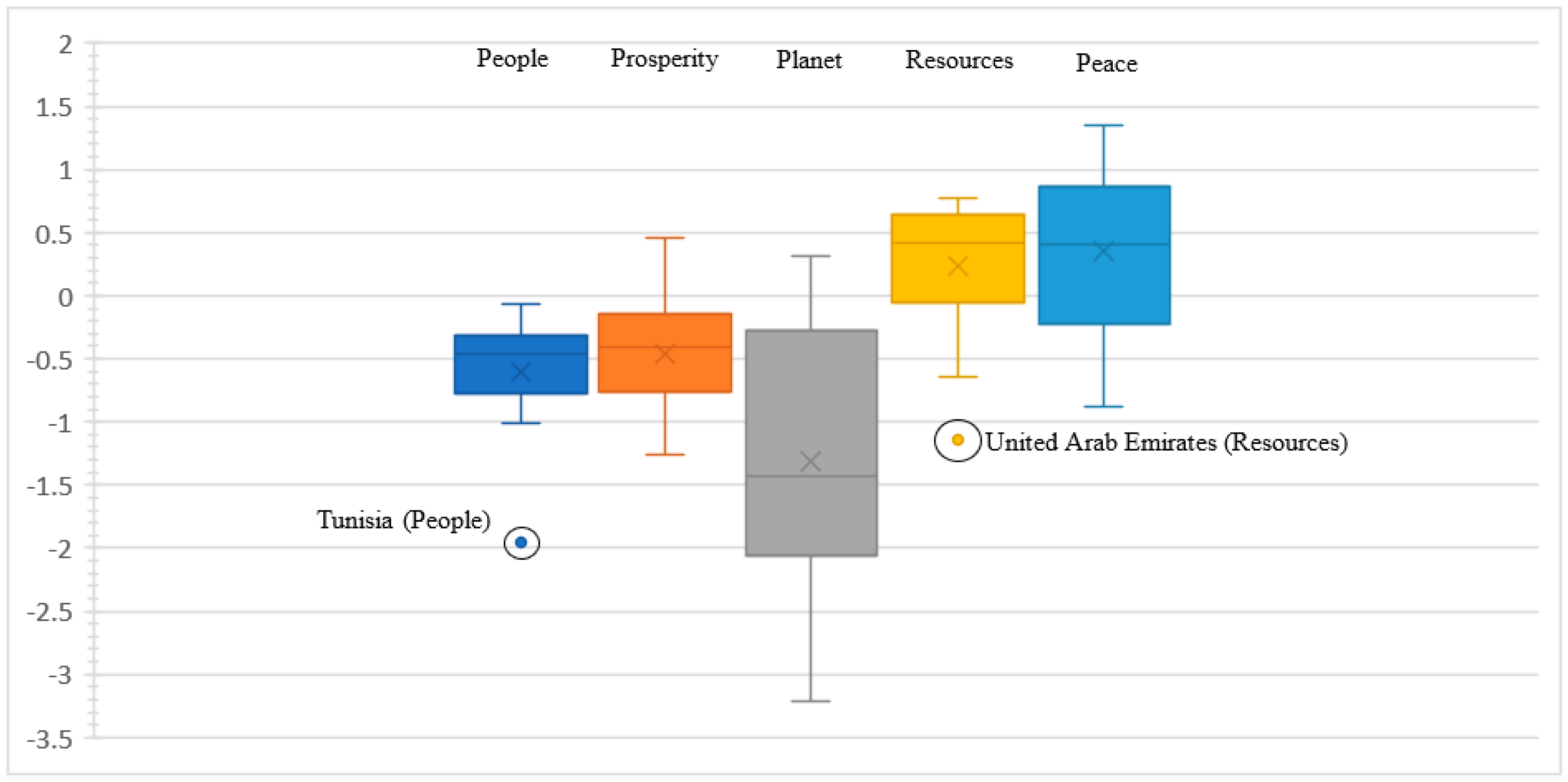
Task: Click the mean X marker in Peace box
Action: tap(1103, 251)
